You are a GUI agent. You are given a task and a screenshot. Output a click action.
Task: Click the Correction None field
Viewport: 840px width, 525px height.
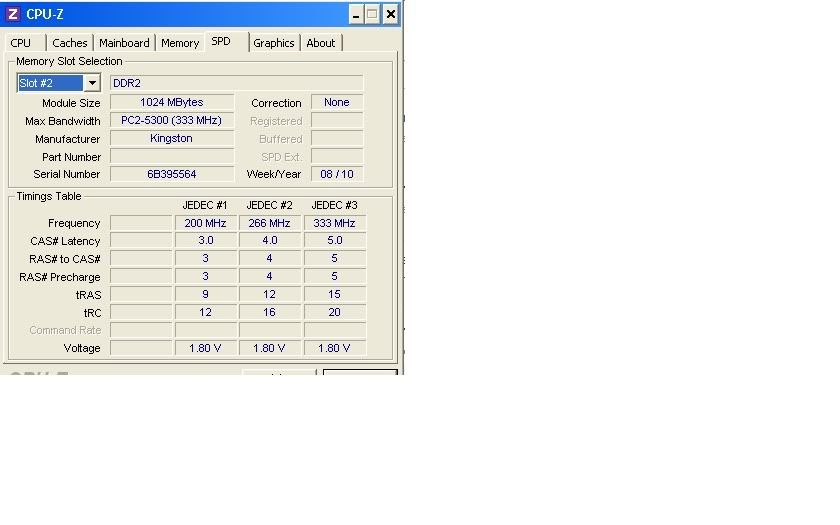click(x=337, y=102)
